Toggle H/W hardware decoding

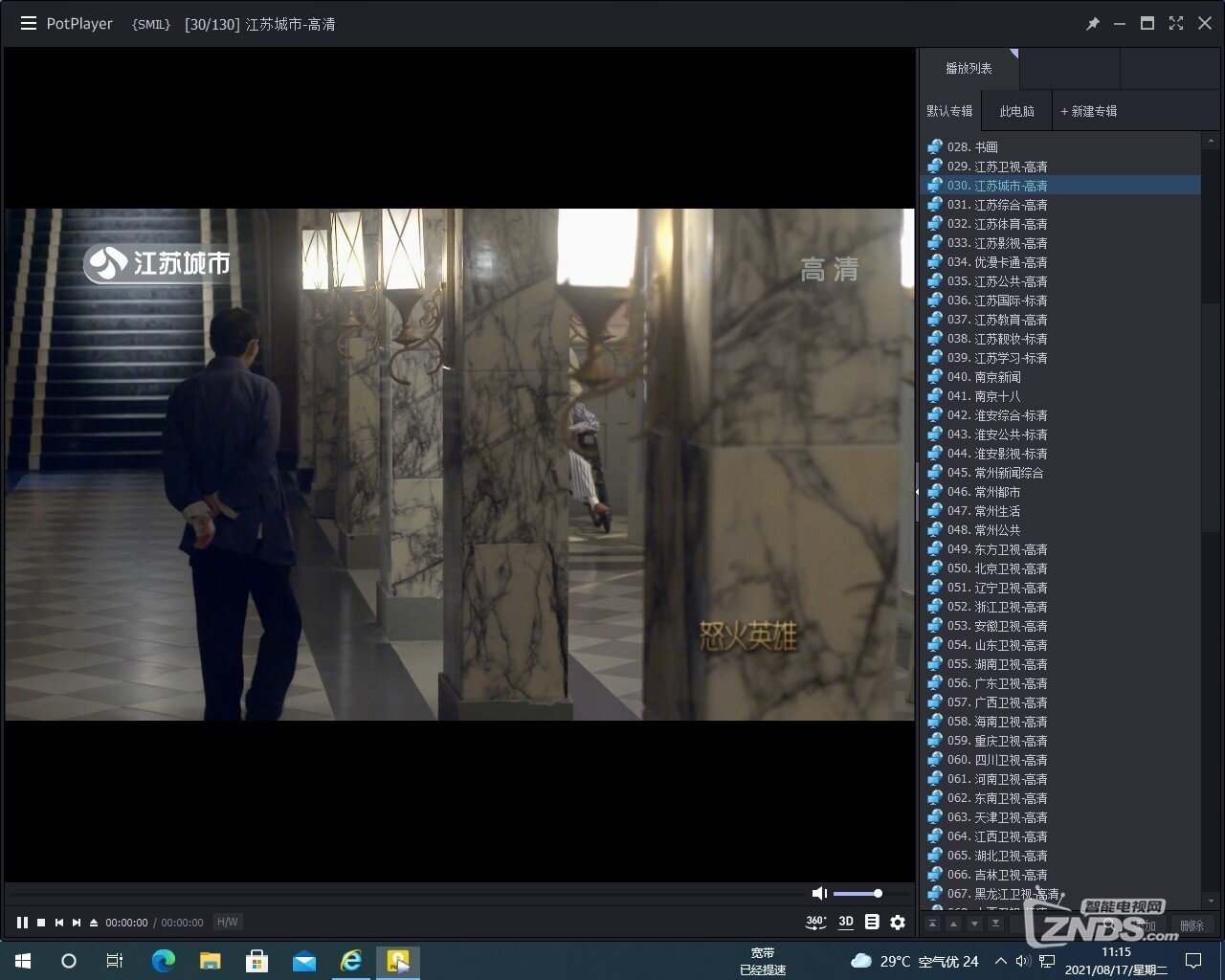point(227,923)
